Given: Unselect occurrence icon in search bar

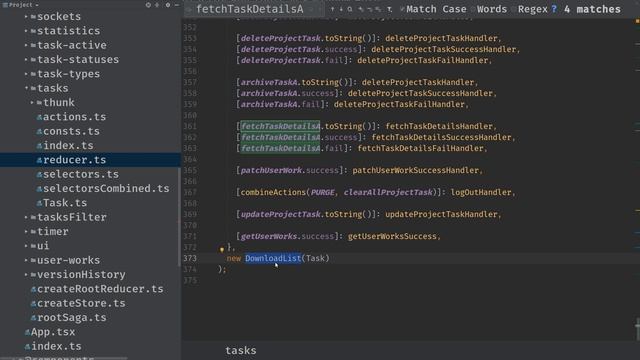Looking at the screenshot, I should click(x=369, y=9).
